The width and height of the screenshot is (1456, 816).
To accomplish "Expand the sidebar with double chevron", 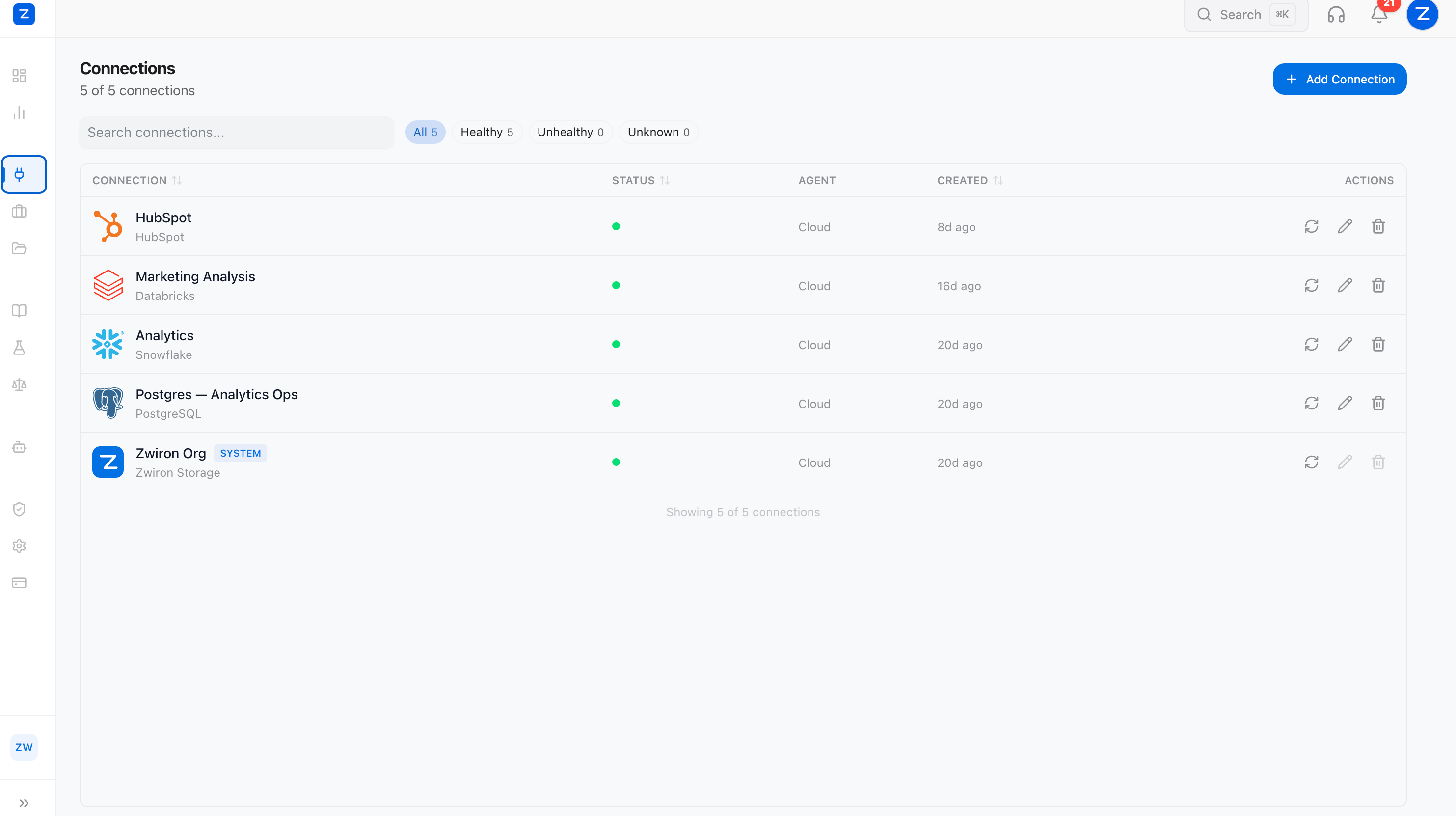I will (x=24, y=803).
